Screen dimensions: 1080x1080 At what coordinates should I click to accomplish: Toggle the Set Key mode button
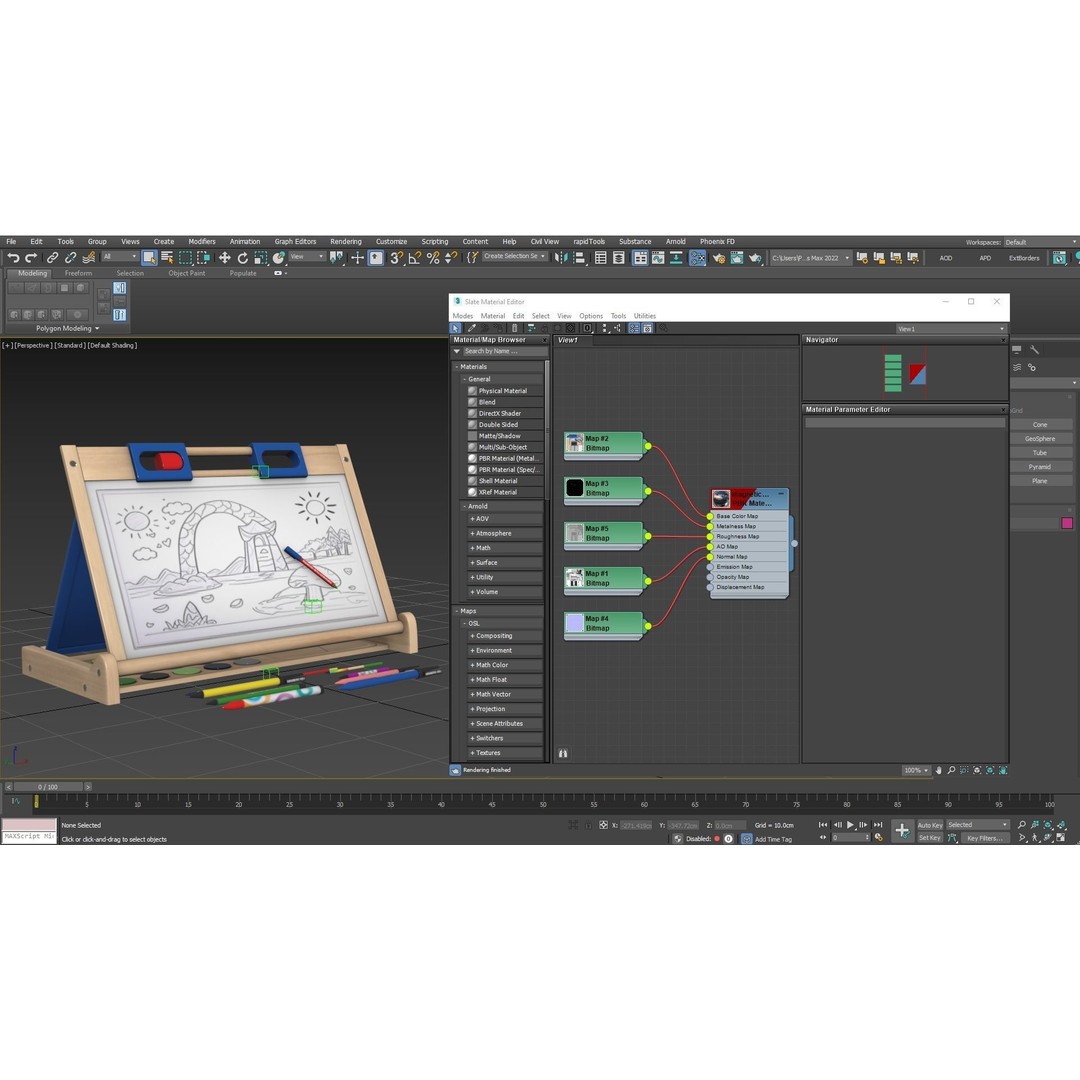click(929, 838)
